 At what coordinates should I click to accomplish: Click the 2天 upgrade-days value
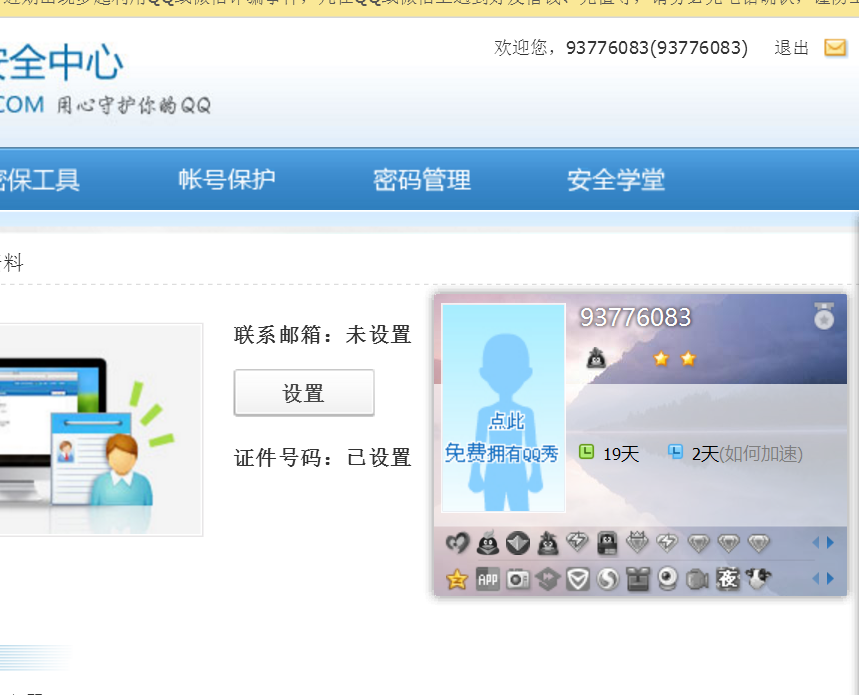(x=705, y=454)
